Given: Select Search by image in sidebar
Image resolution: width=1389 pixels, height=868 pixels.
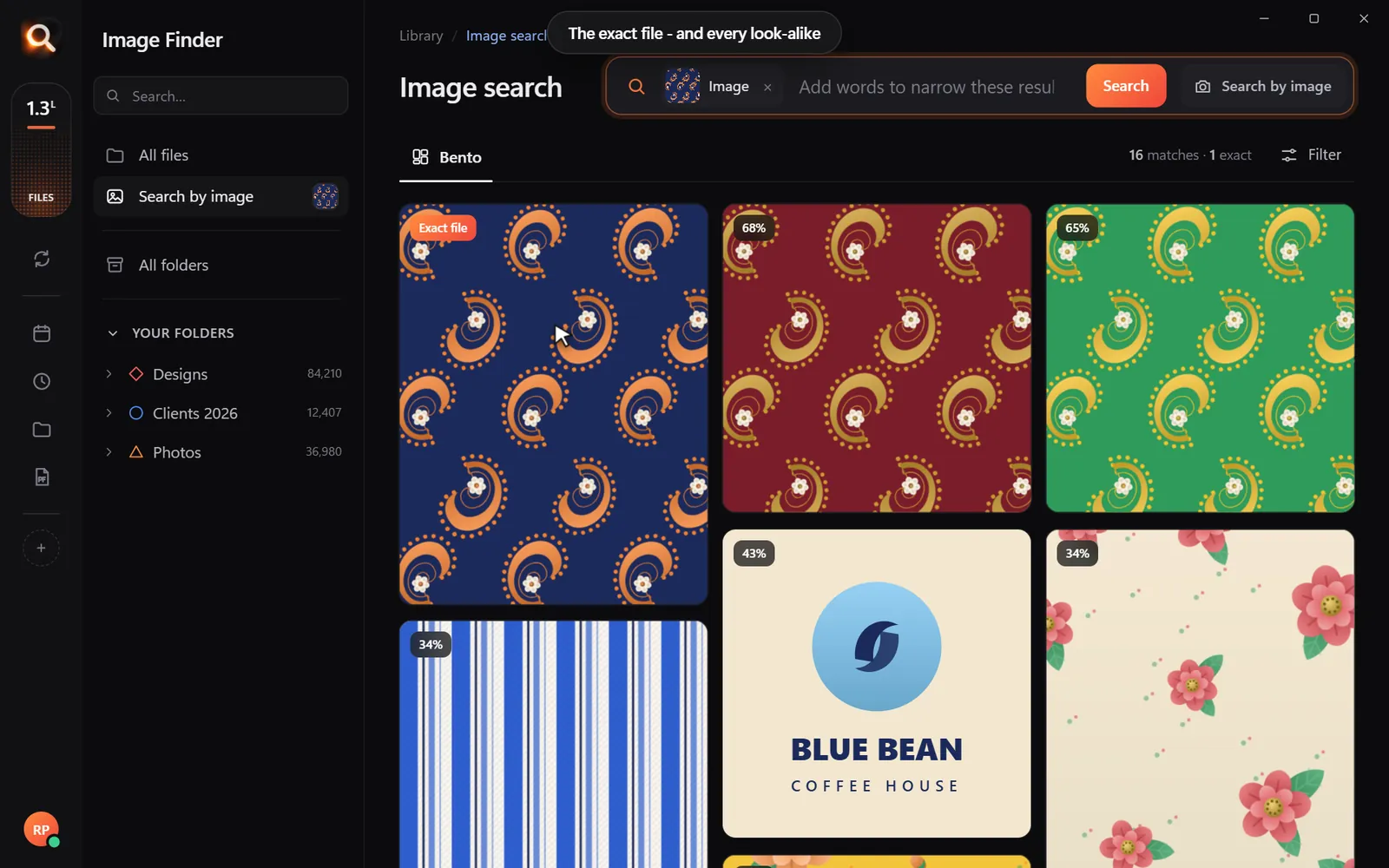Looking at the screenshot, I should point(221,196).
